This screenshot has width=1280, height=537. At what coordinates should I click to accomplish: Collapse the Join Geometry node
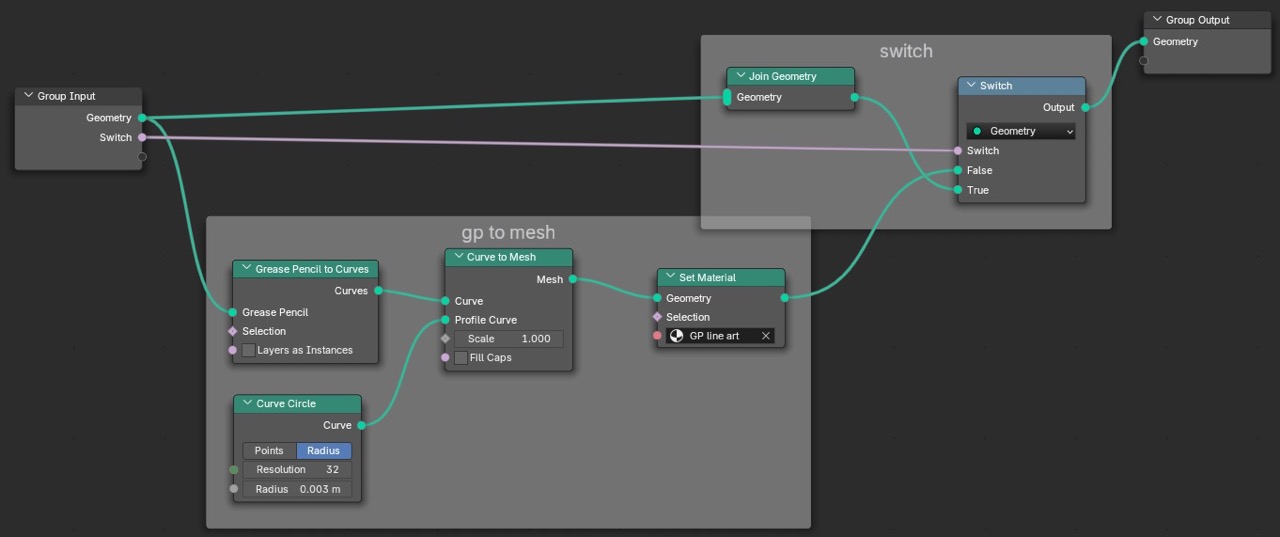pyautogui.click(x=740, y=76)
